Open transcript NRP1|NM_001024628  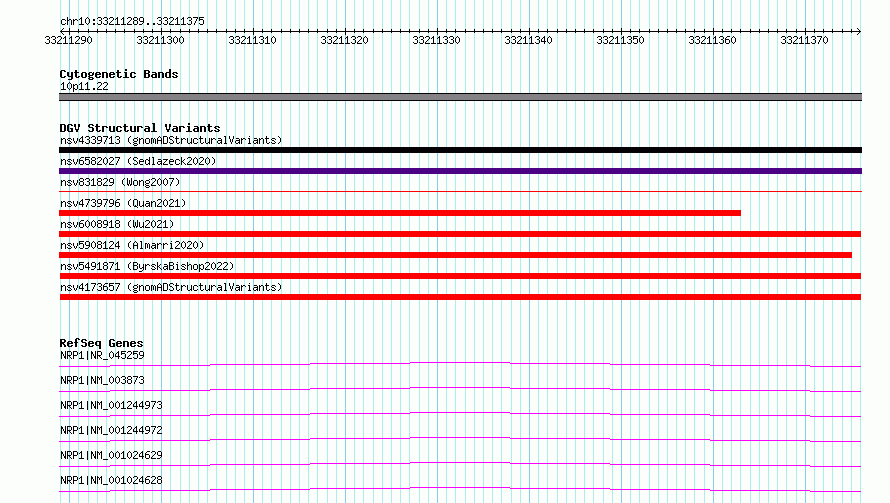(111, 480)
